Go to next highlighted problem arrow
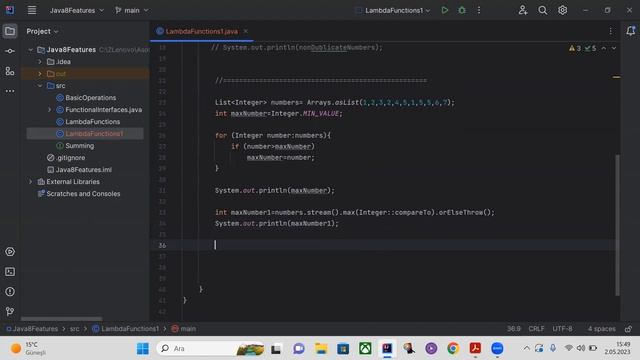The width and height of the screenshot is (640, 360). point(613,48)
